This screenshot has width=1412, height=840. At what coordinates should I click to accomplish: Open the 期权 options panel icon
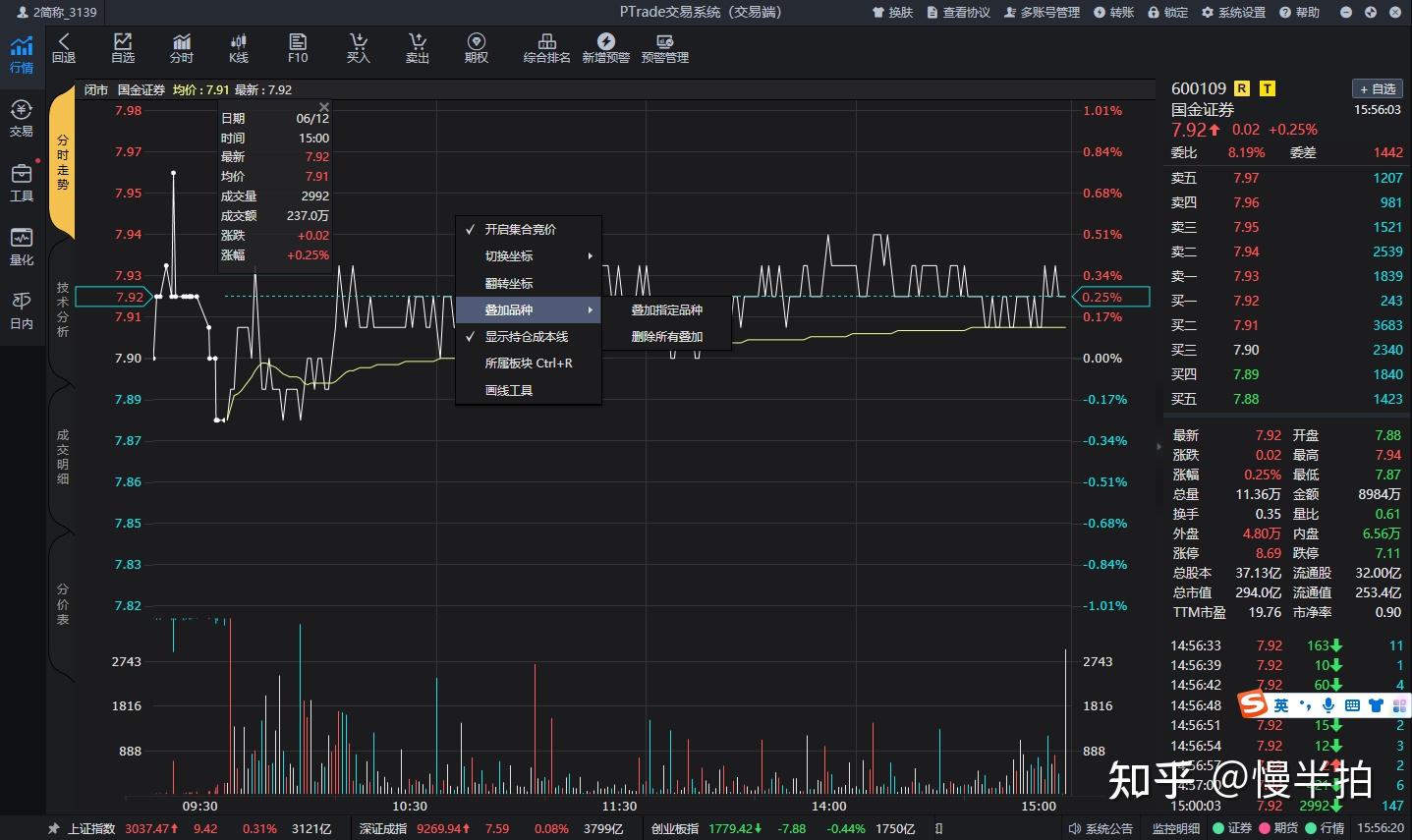pyautogui.click(x=476, y=47)
